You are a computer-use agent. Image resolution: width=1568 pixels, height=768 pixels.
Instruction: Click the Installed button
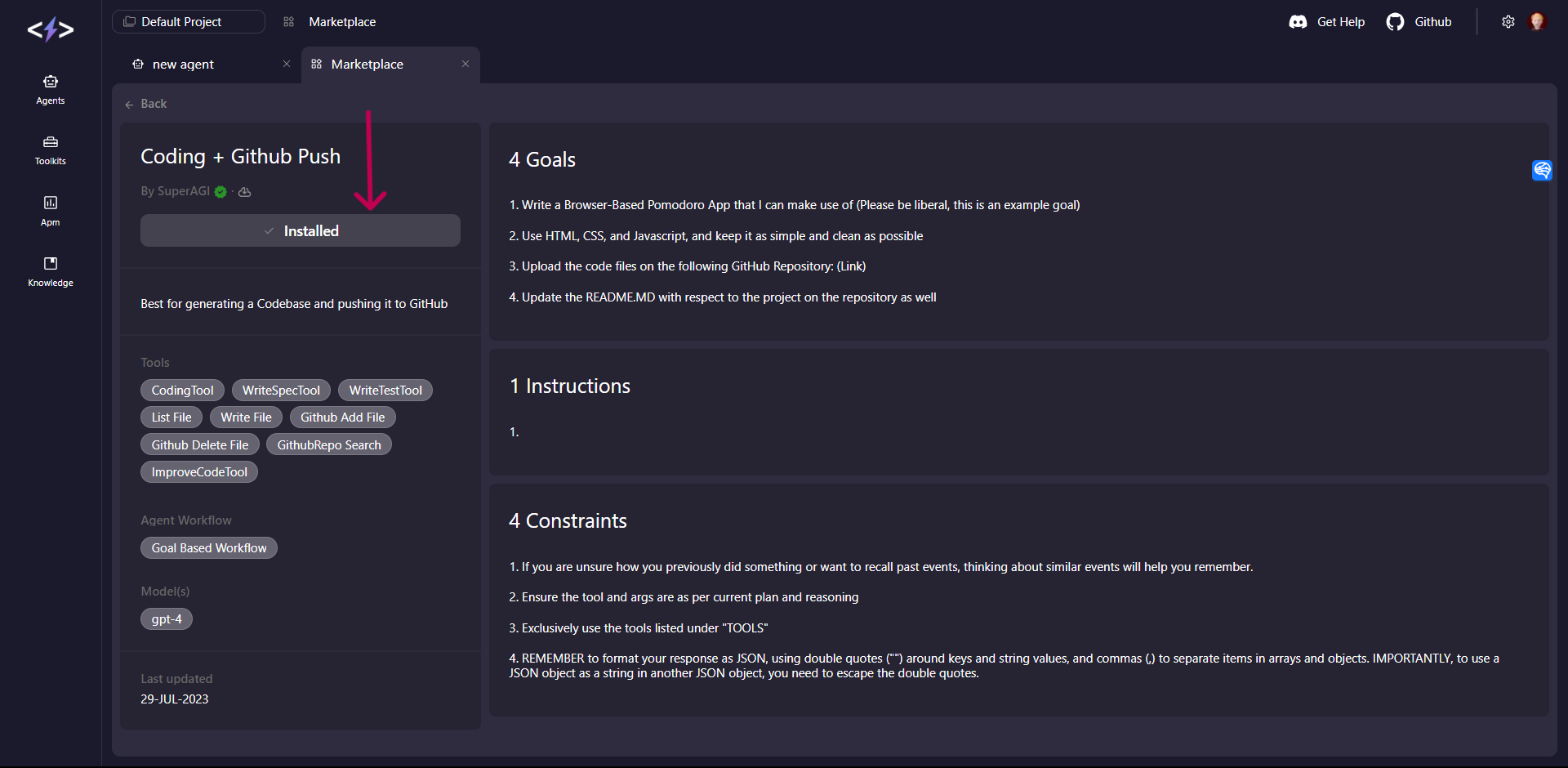pos(300,231)
